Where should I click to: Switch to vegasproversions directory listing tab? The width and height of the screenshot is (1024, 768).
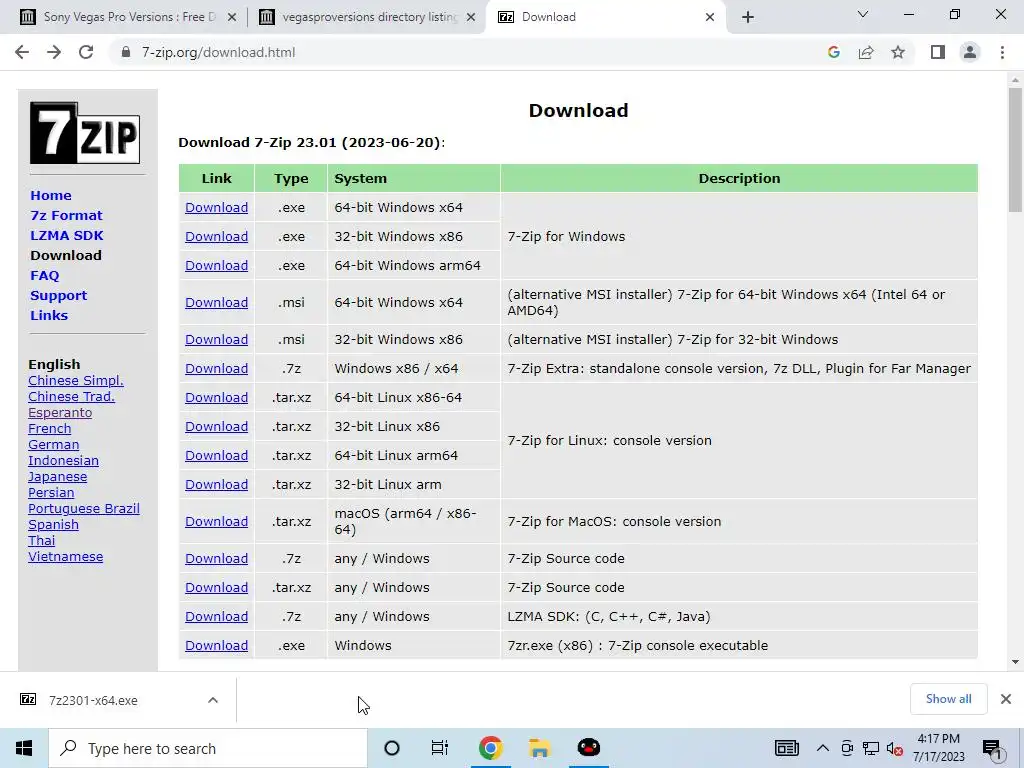(x=368, y=17)
